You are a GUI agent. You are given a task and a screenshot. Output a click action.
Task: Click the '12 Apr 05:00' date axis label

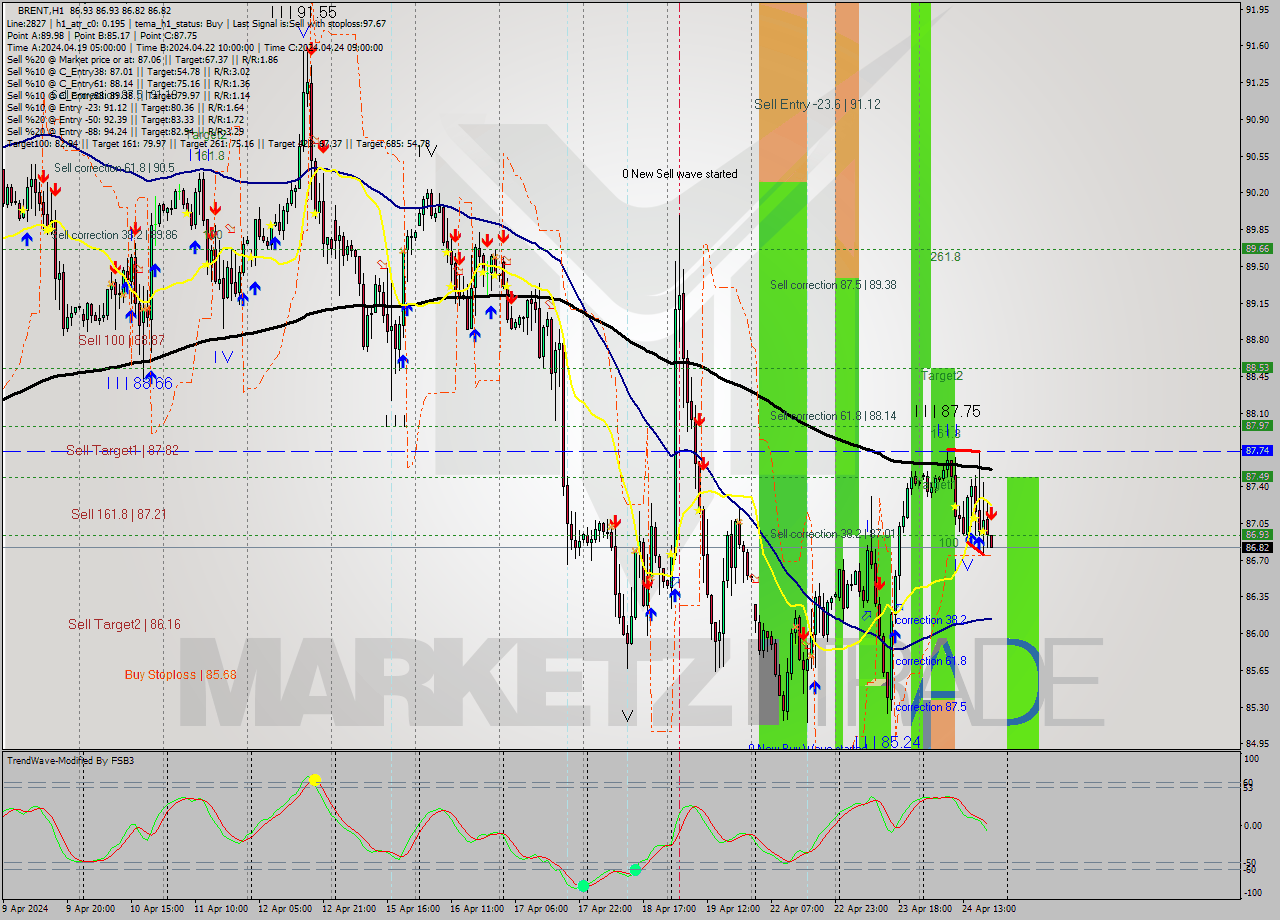pos(286,909)
